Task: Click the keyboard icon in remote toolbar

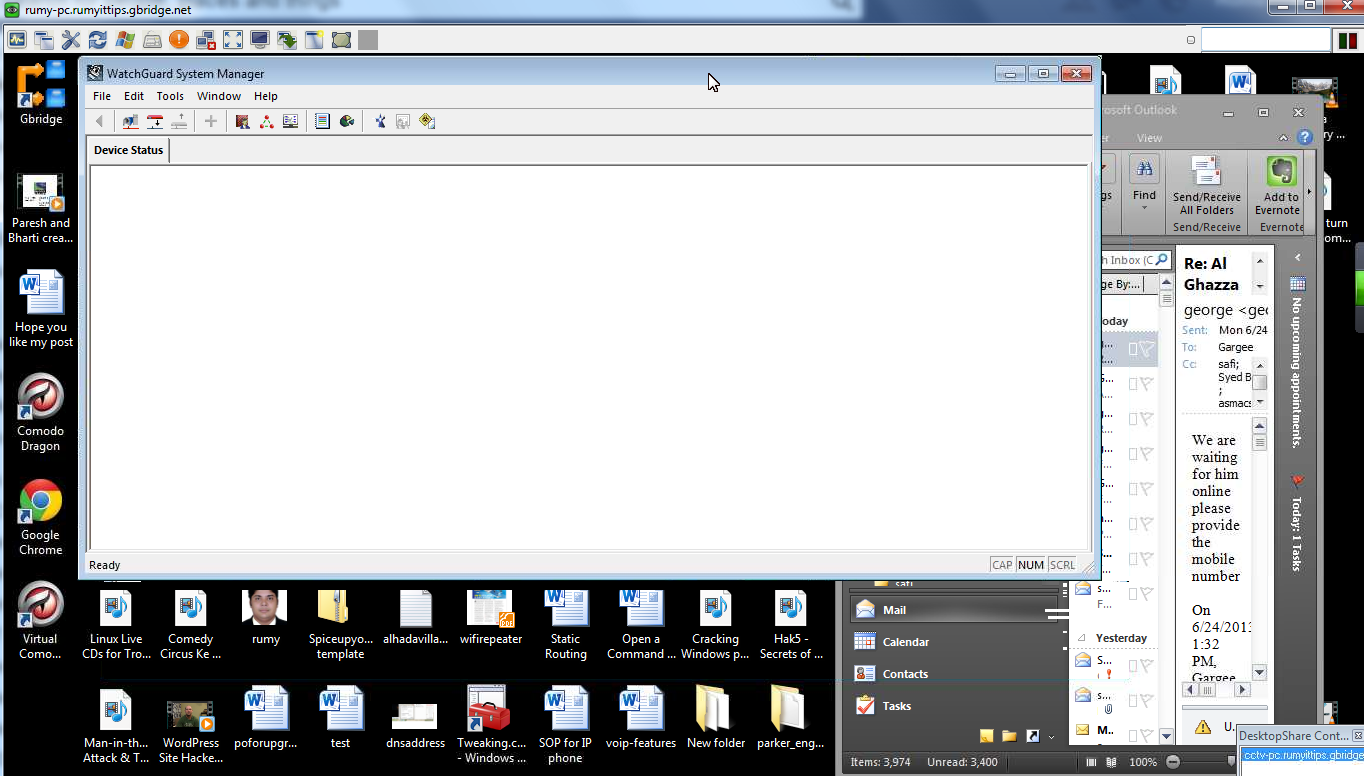Action: point(152,40)
